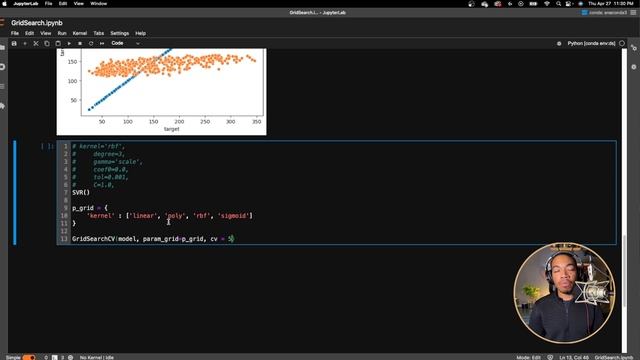Paste cell using the clipboard icon
The height and width of the screenshot is (360, 640).
click(x=58, y=43)
